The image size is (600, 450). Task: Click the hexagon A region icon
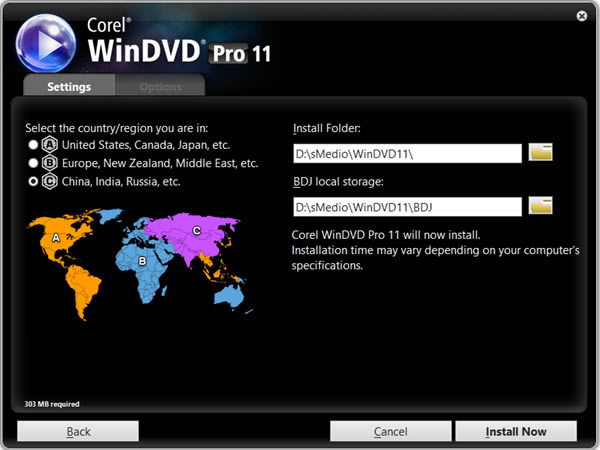point(50,145)
